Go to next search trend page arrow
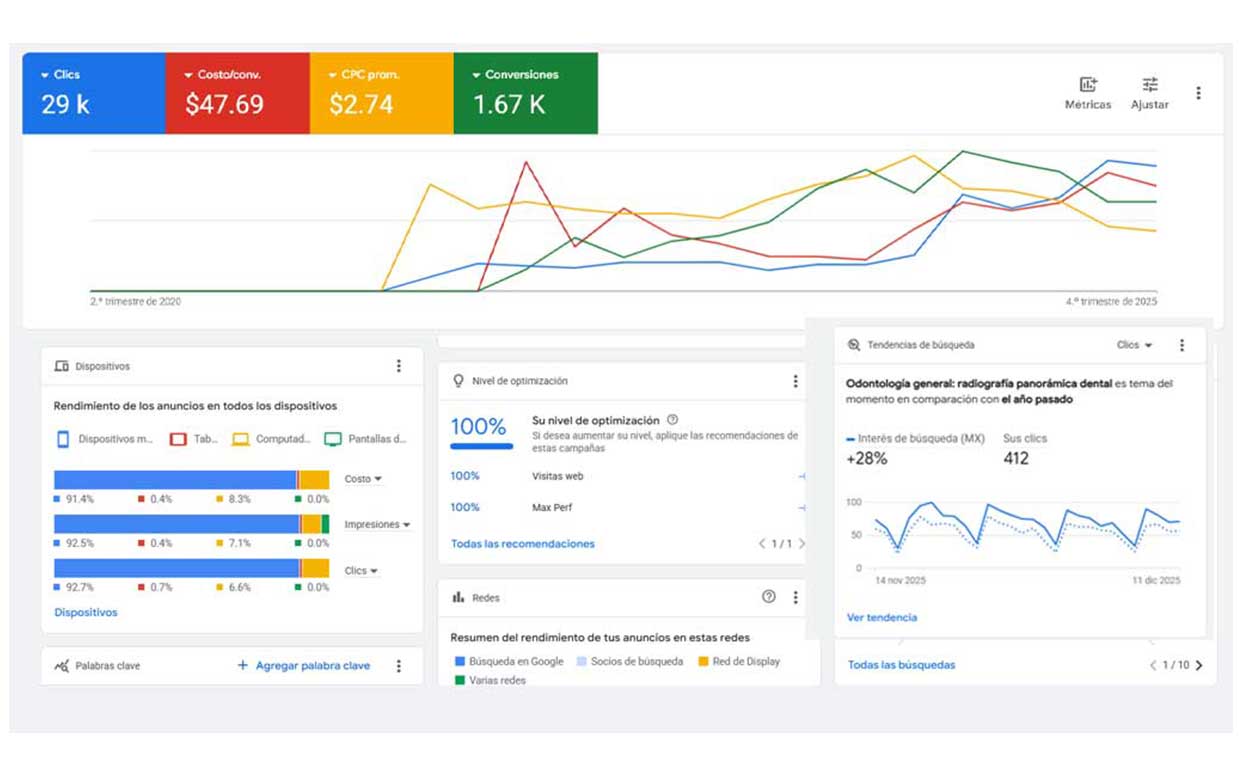 coord(1199,665)
